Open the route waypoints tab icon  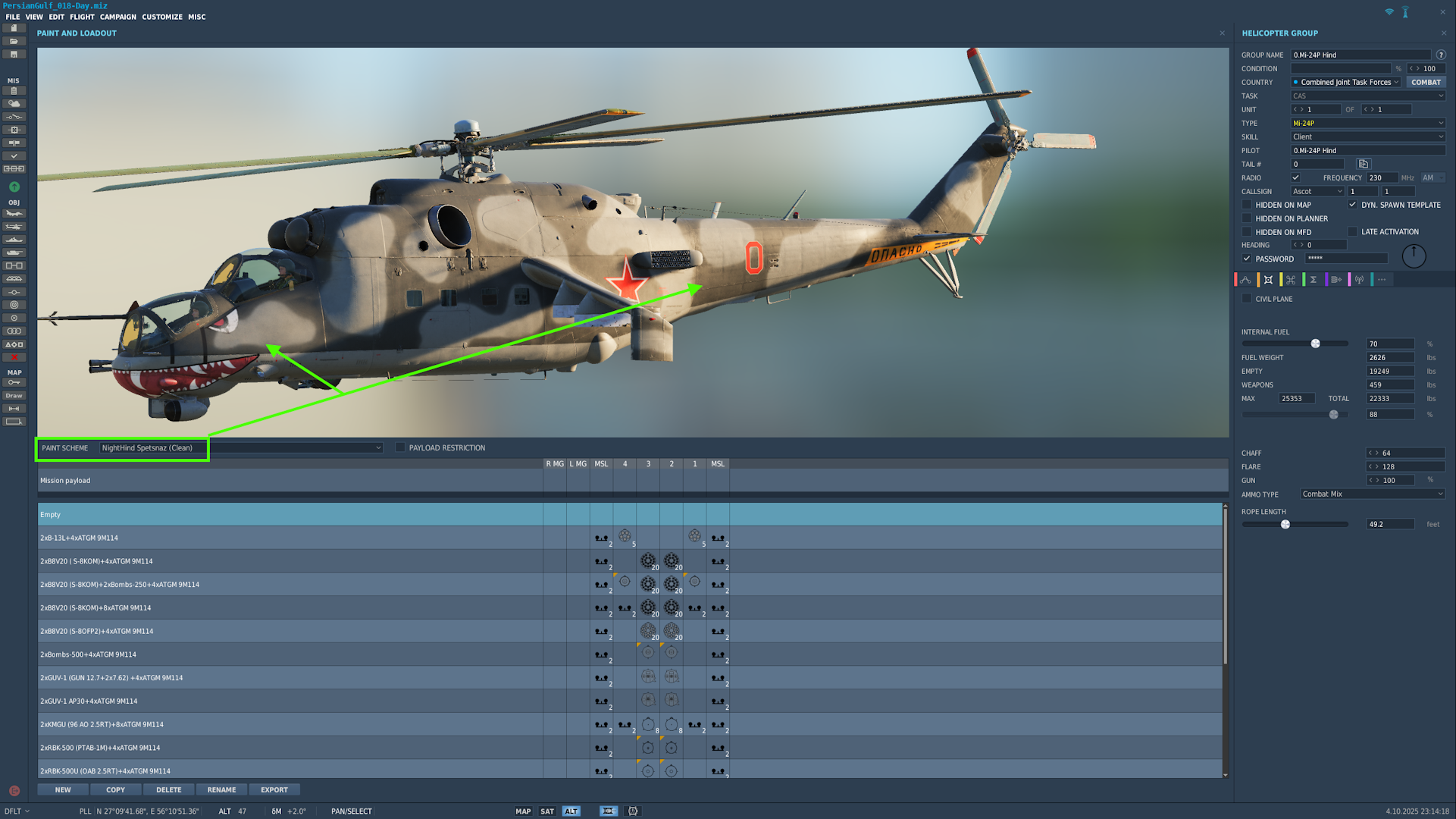click(1245, 280)
